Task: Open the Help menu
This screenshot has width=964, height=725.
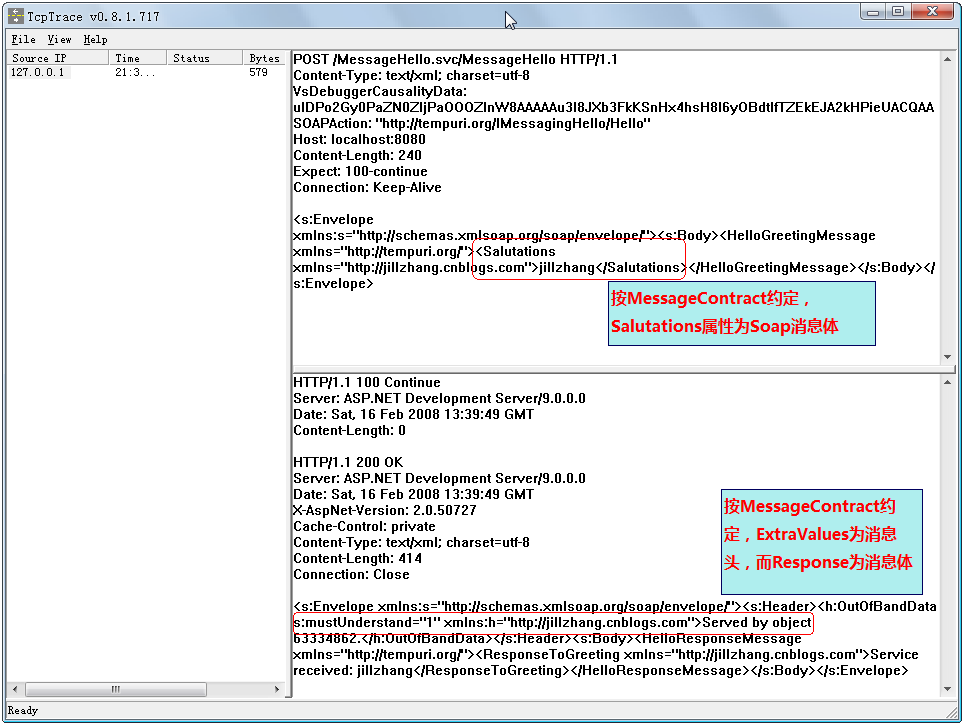Action: [95, 40]
